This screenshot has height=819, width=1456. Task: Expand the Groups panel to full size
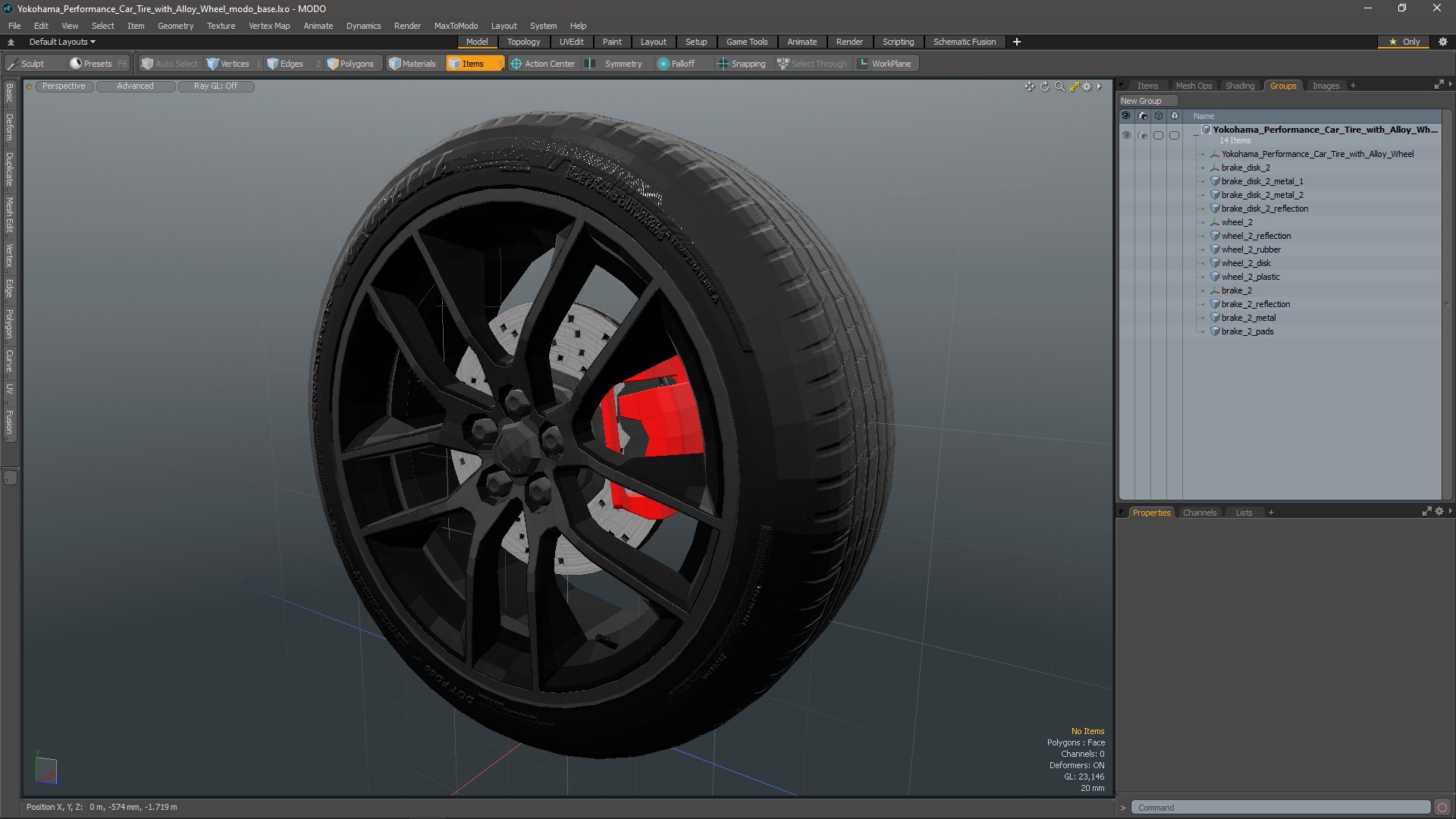point(1439,85)
